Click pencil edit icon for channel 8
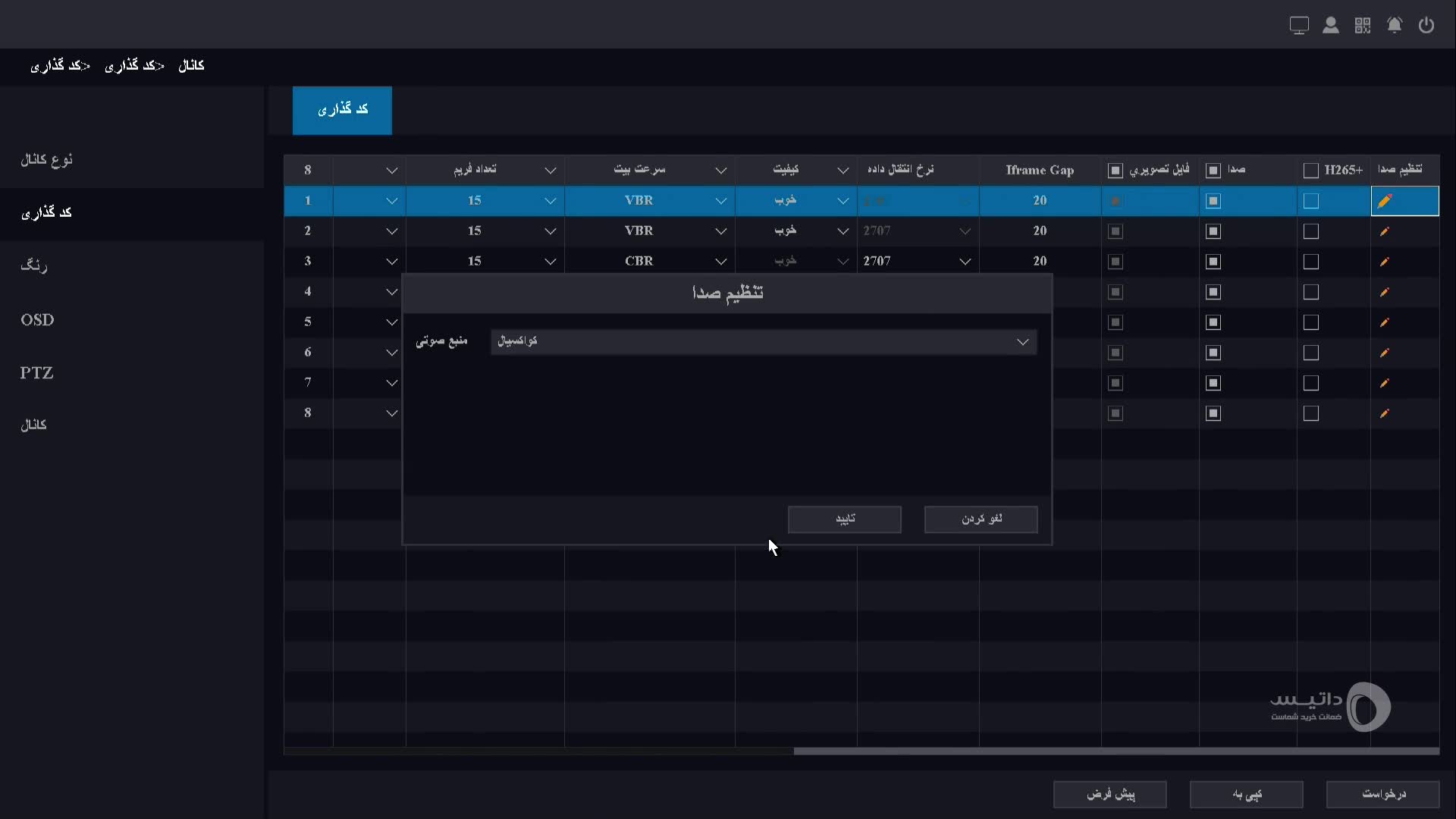1456x819 pixels. point(1385,413)
